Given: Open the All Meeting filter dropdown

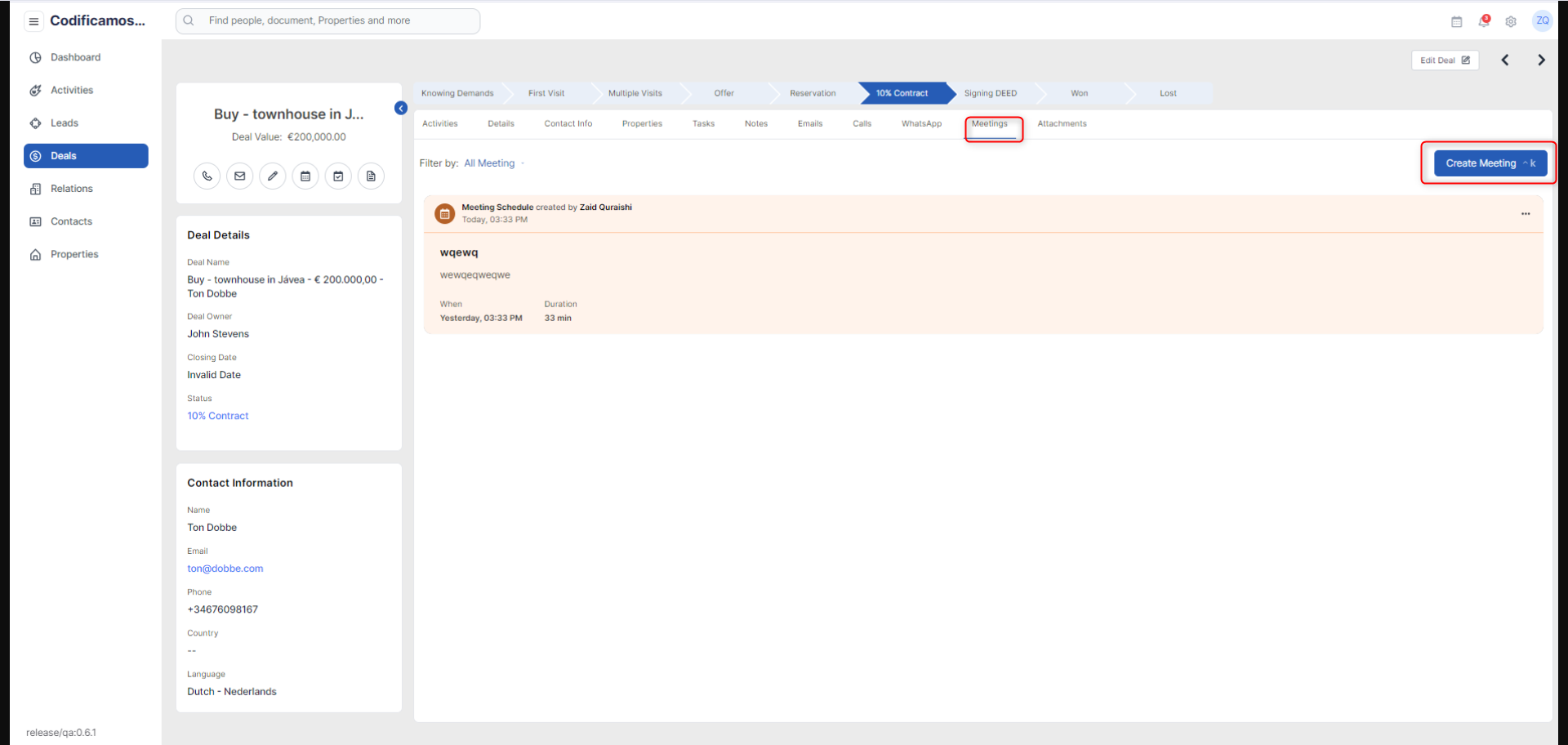Looking at the screenshot, I should pyautogui.click(x=493, y=163).
